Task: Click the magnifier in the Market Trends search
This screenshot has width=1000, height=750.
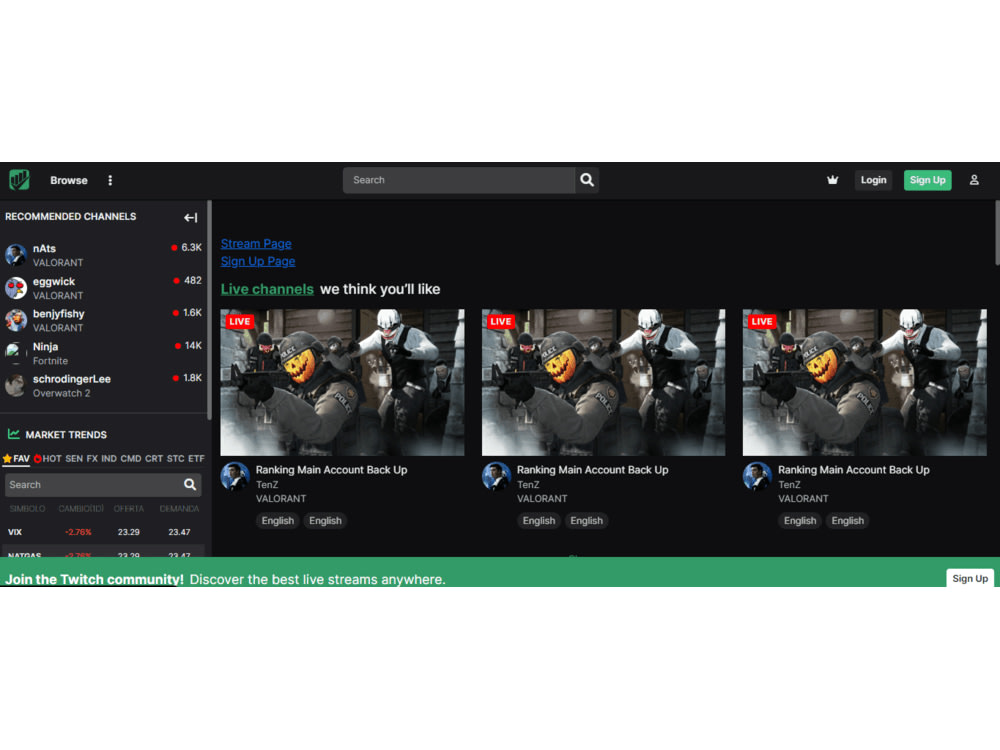Action: coord(189,485)
